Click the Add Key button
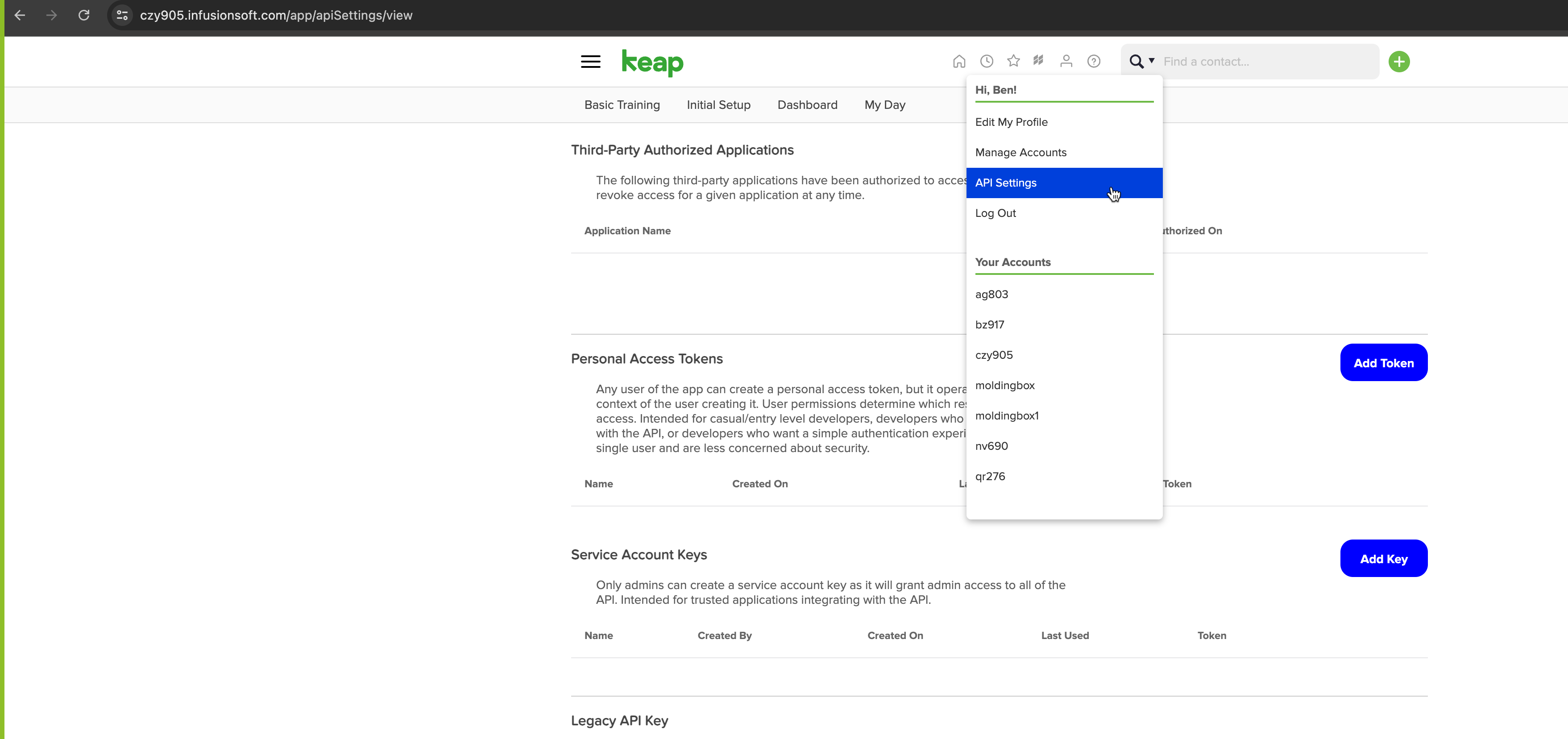This screenshot has width=1568, height=739. coord(1383,559)
